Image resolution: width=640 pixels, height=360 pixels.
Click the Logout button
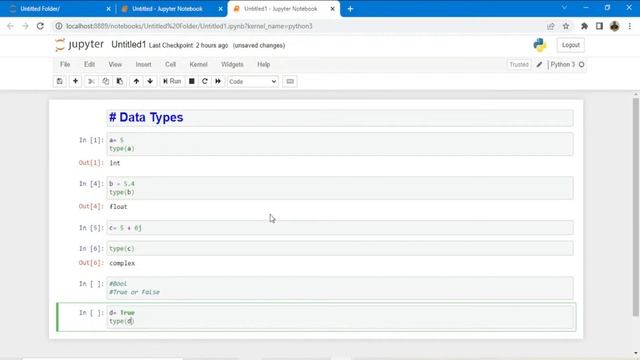571,45
